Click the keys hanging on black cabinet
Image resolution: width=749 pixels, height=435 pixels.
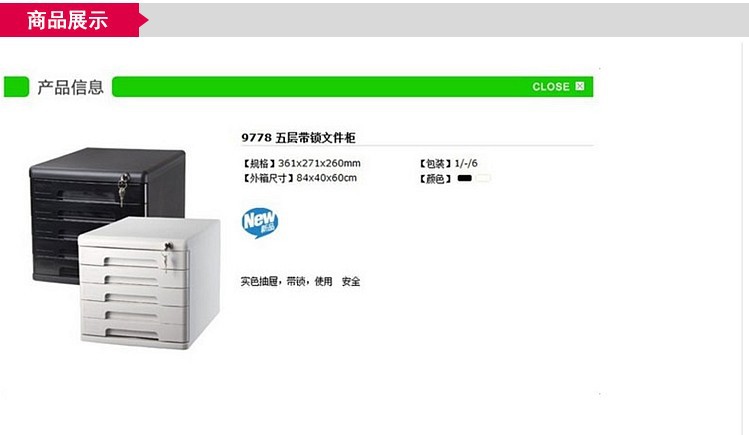click(x=123, y=189)
